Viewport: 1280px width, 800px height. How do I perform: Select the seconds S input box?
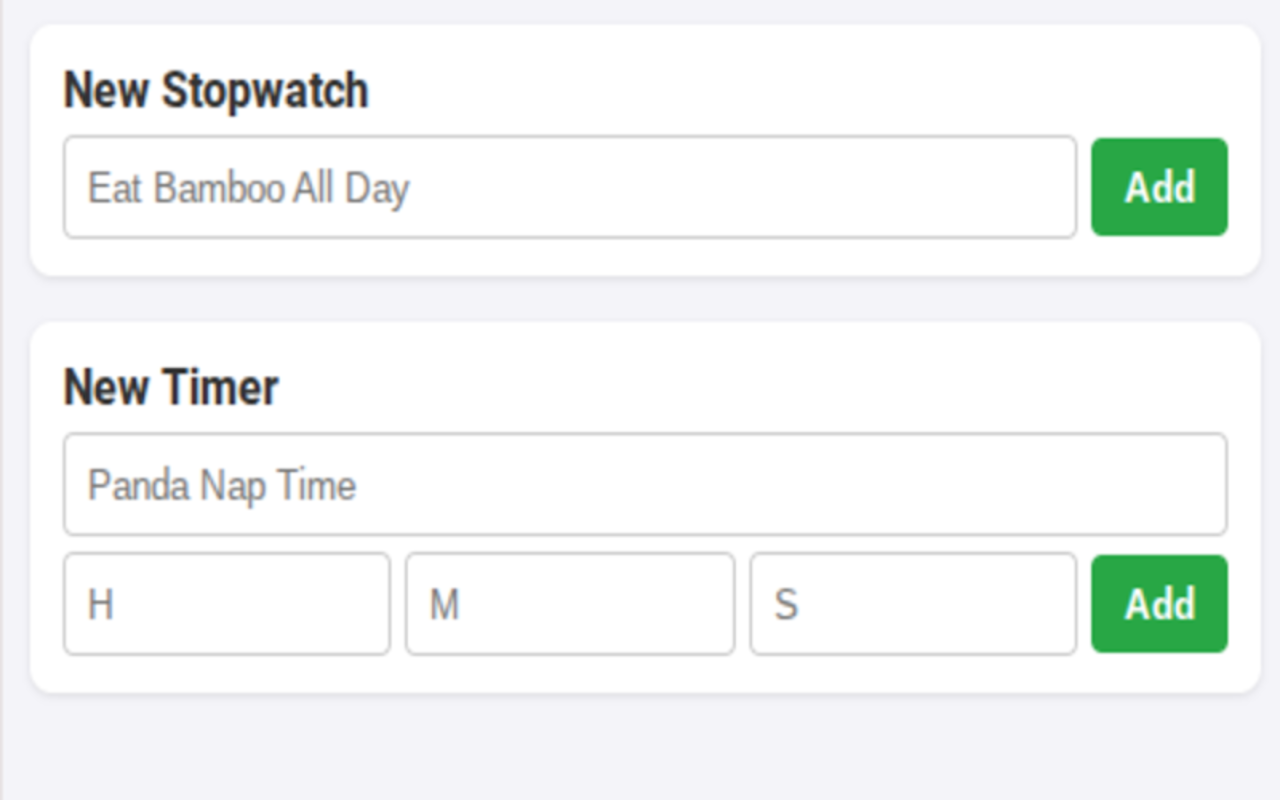point(913,604)
